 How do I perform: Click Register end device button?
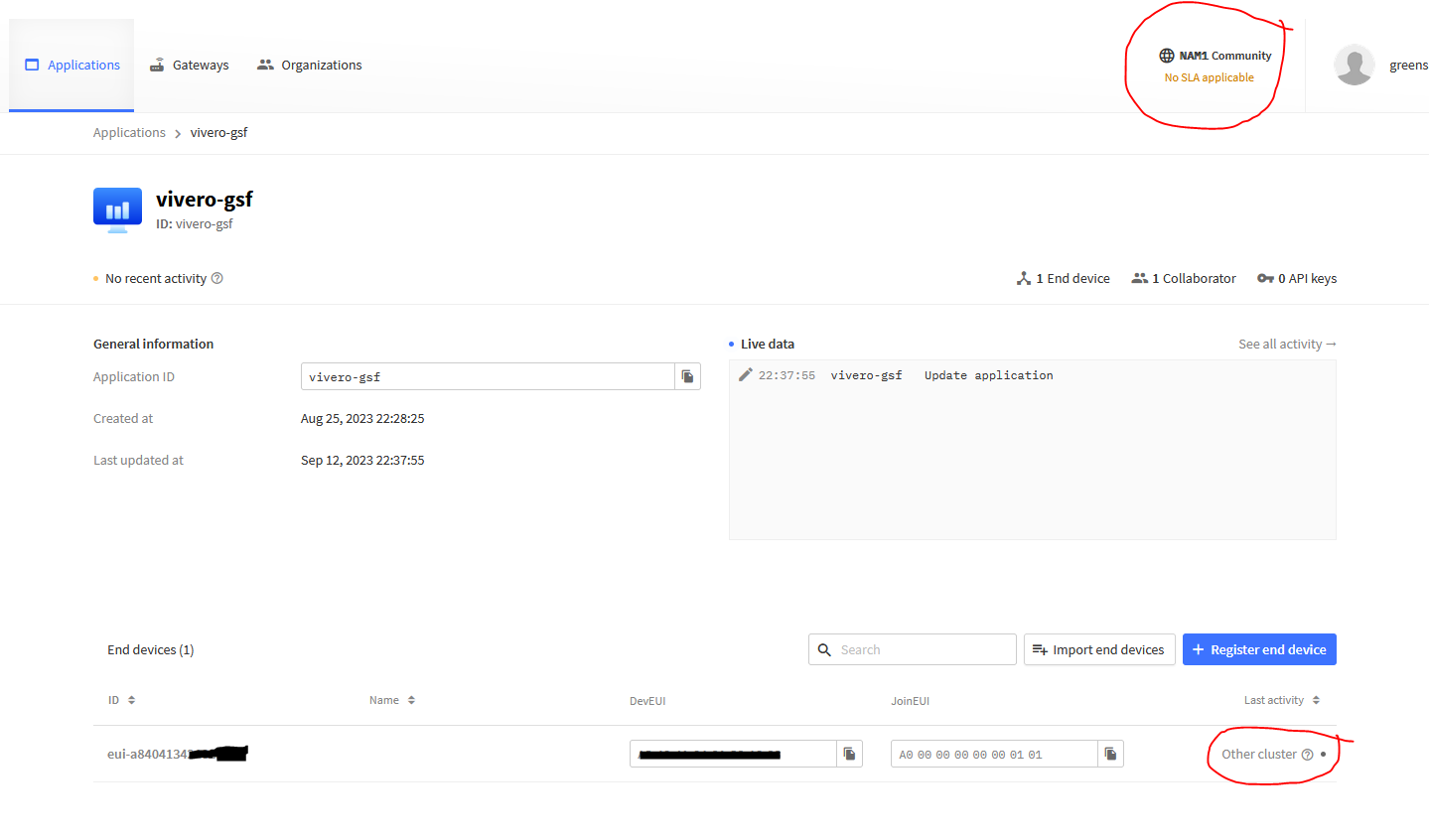click(1258, 649)
